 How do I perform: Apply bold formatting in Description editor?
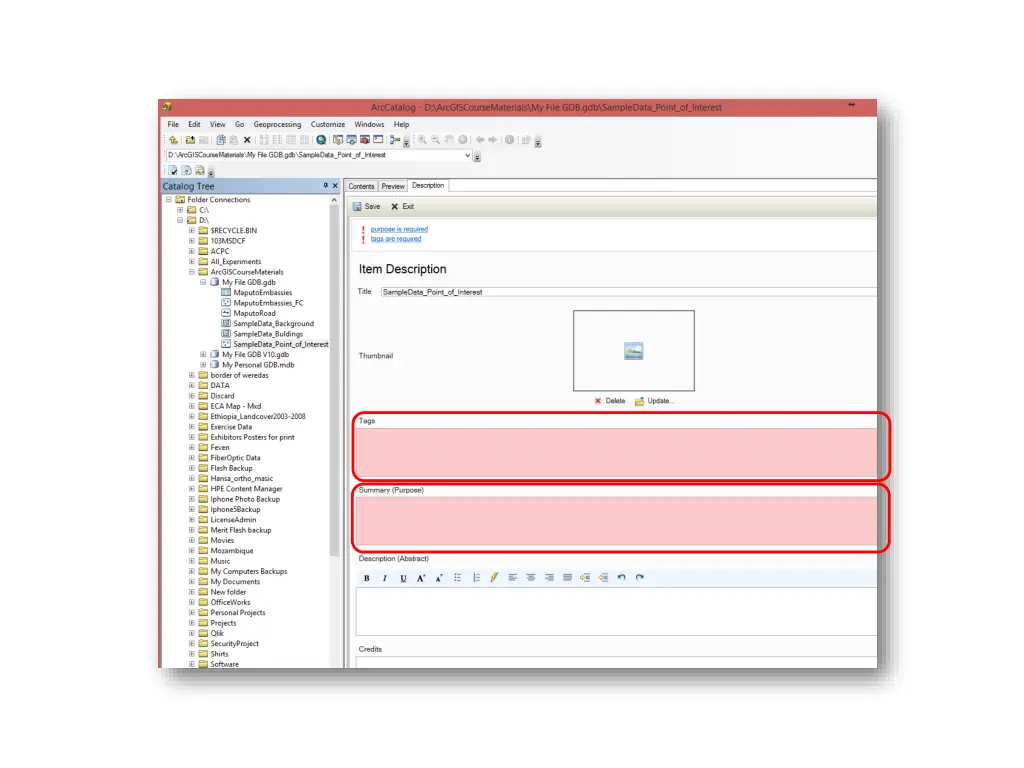pyautogui.click(x=367, y=578)
